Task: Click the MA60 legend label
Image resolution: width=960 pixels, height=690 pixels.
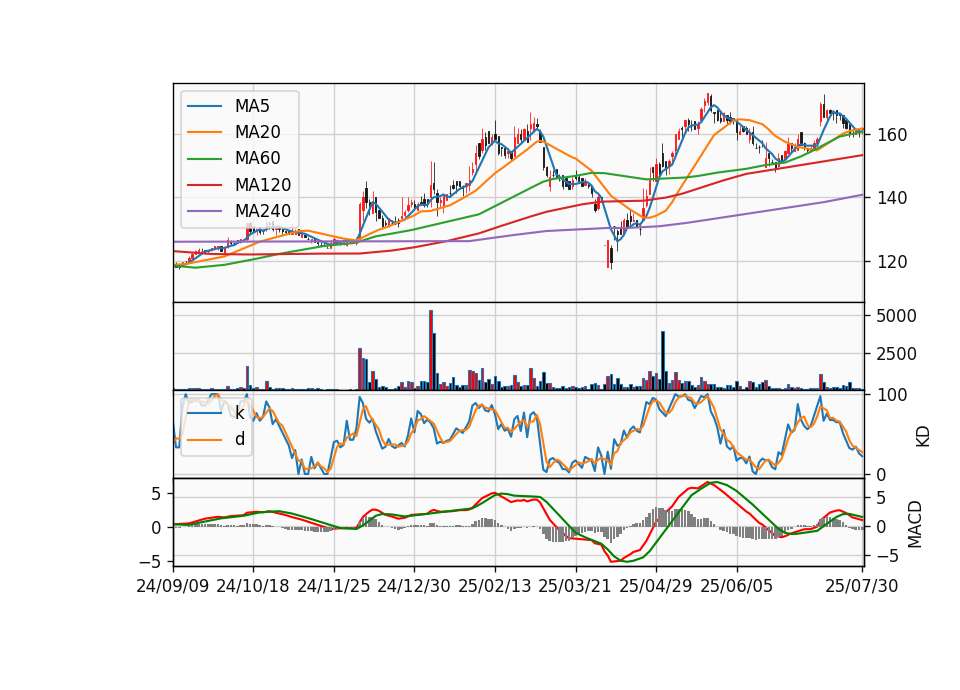Action: point(257,159)
